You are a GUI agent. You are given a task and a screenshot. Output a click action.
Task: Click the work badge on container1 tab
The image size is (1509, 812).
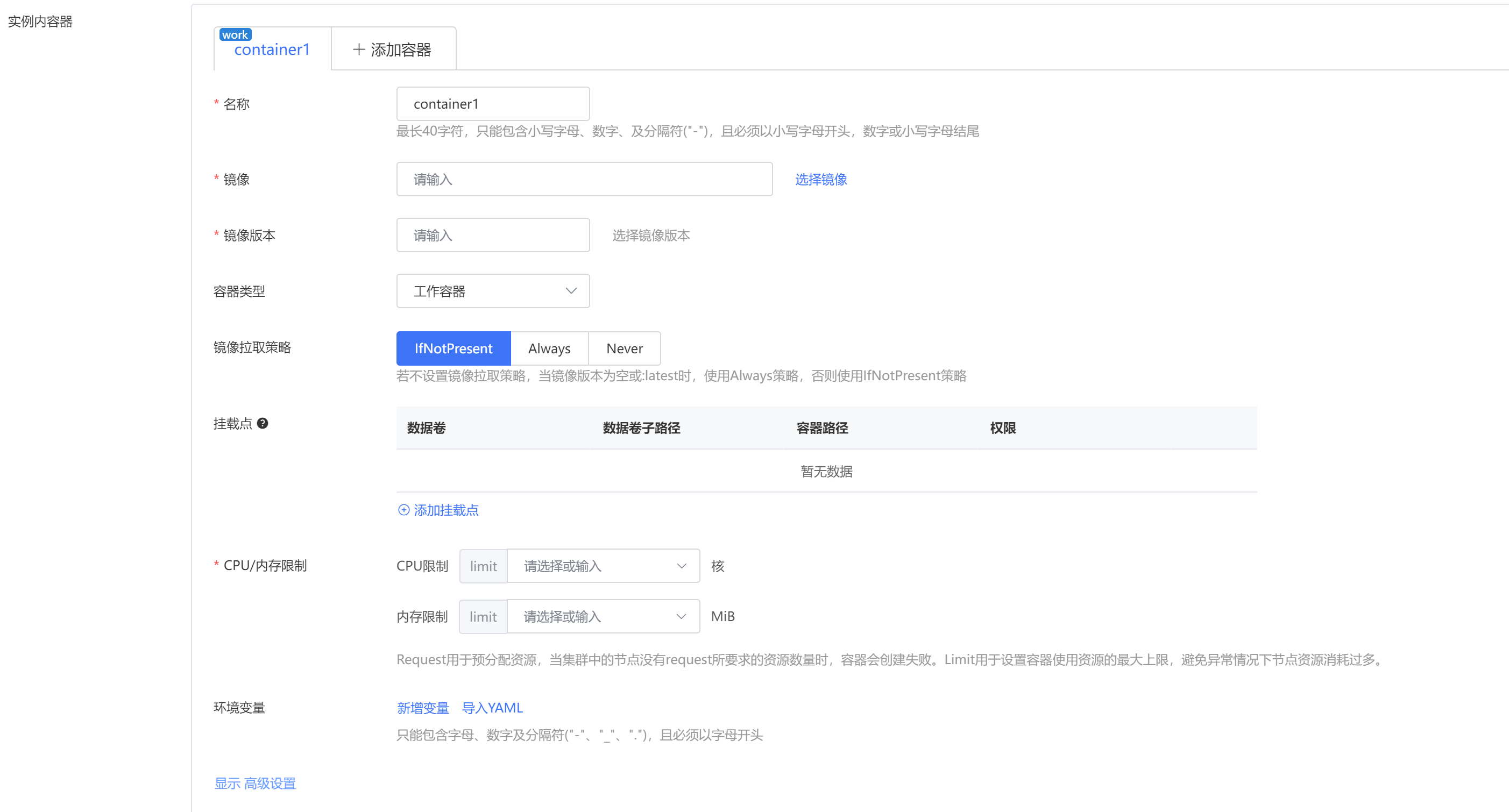[235, 34]
